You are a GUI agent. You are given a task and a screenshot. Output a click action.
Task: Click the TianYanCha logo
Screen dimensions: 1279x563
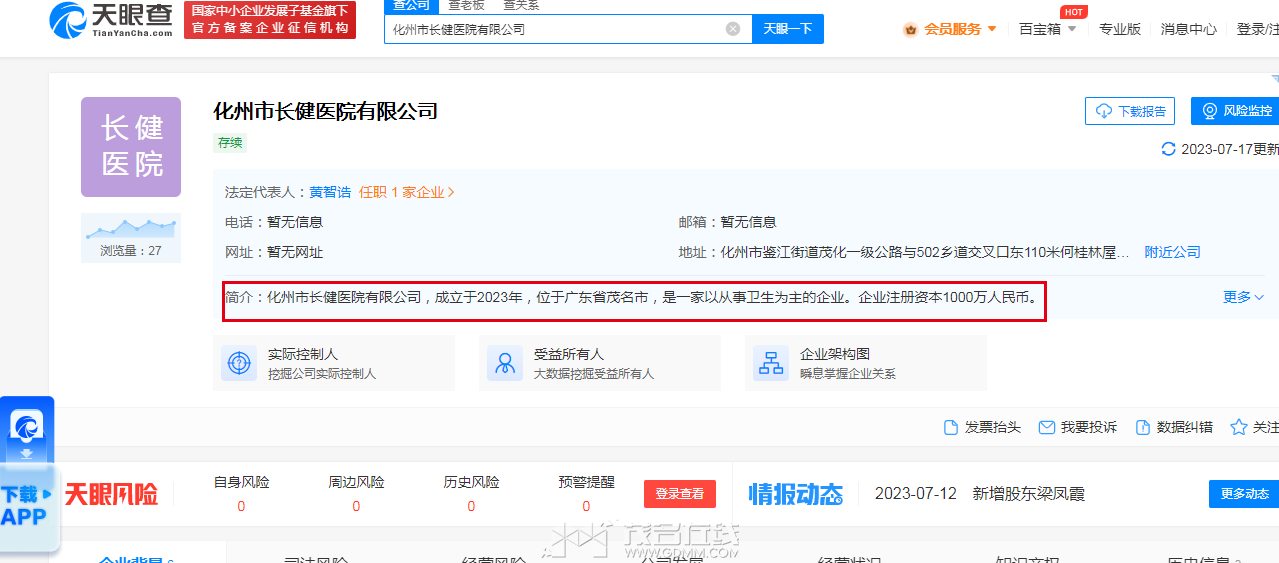[x=112, y=19]
